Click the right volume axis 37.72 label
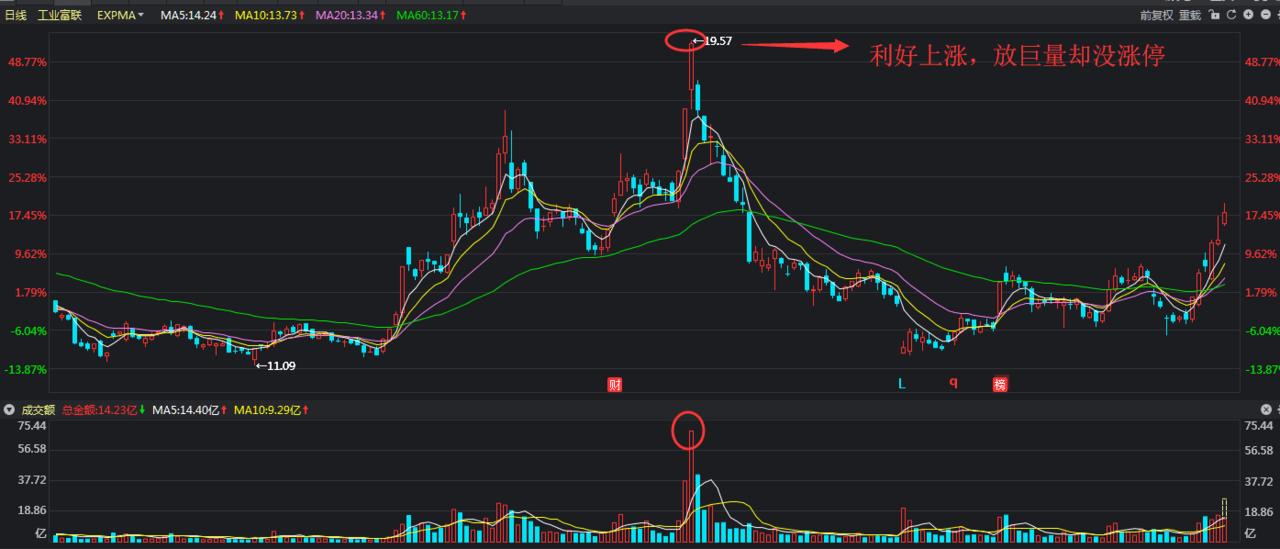 (1258, 481)
